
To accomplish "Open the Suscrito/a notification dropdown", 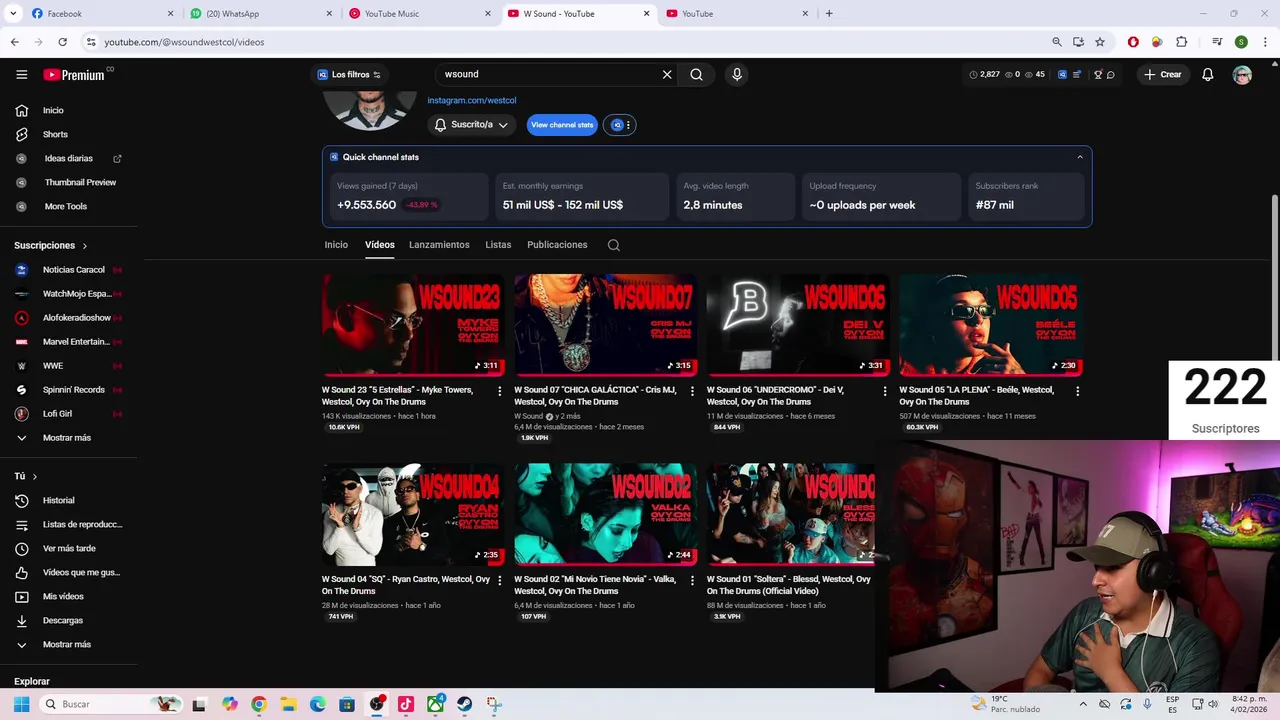I will [471, 125].
